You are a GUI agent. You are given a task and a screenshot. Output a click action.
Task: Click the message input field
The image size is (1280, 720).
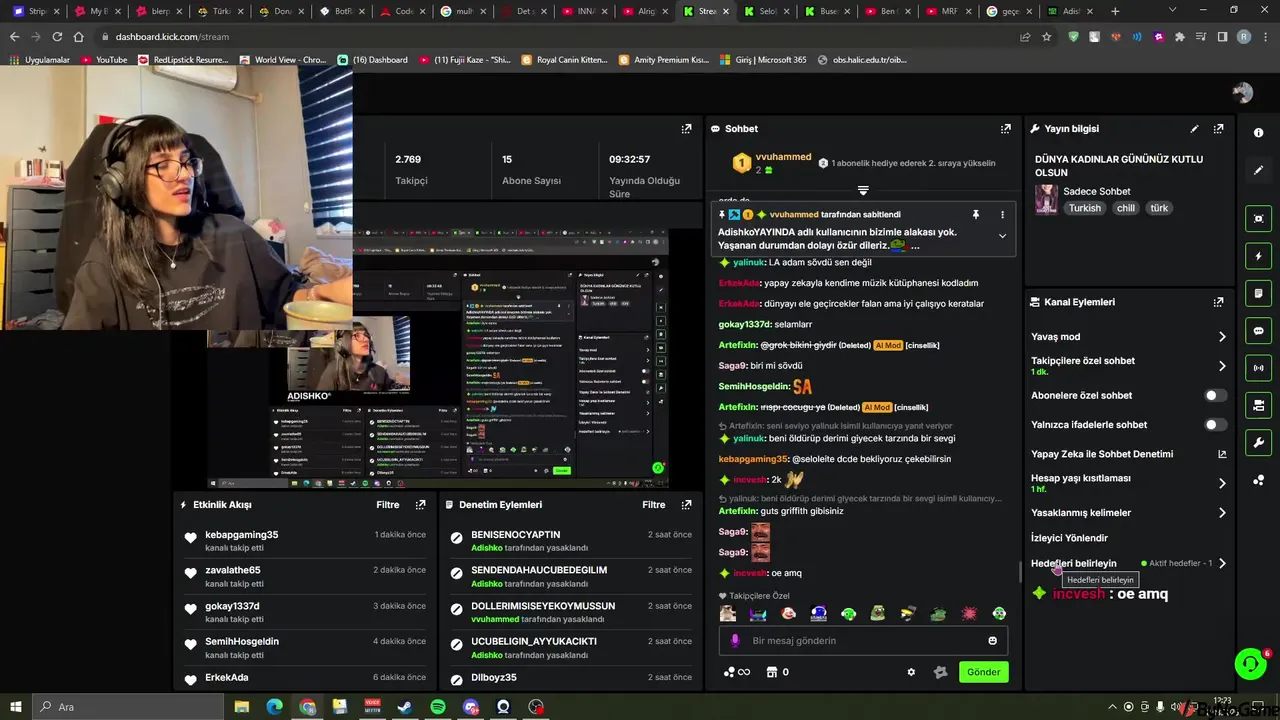click(863, 641)
